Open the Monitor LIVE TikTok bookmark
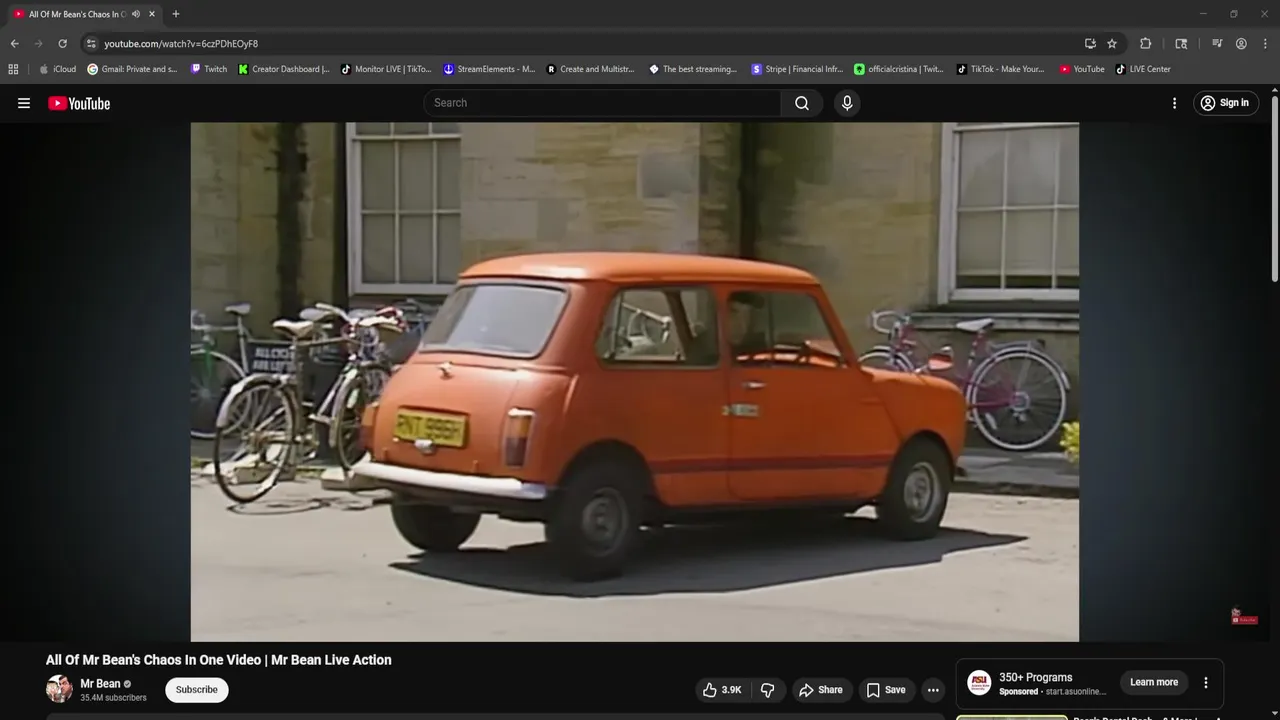 (x=386, y=69)
